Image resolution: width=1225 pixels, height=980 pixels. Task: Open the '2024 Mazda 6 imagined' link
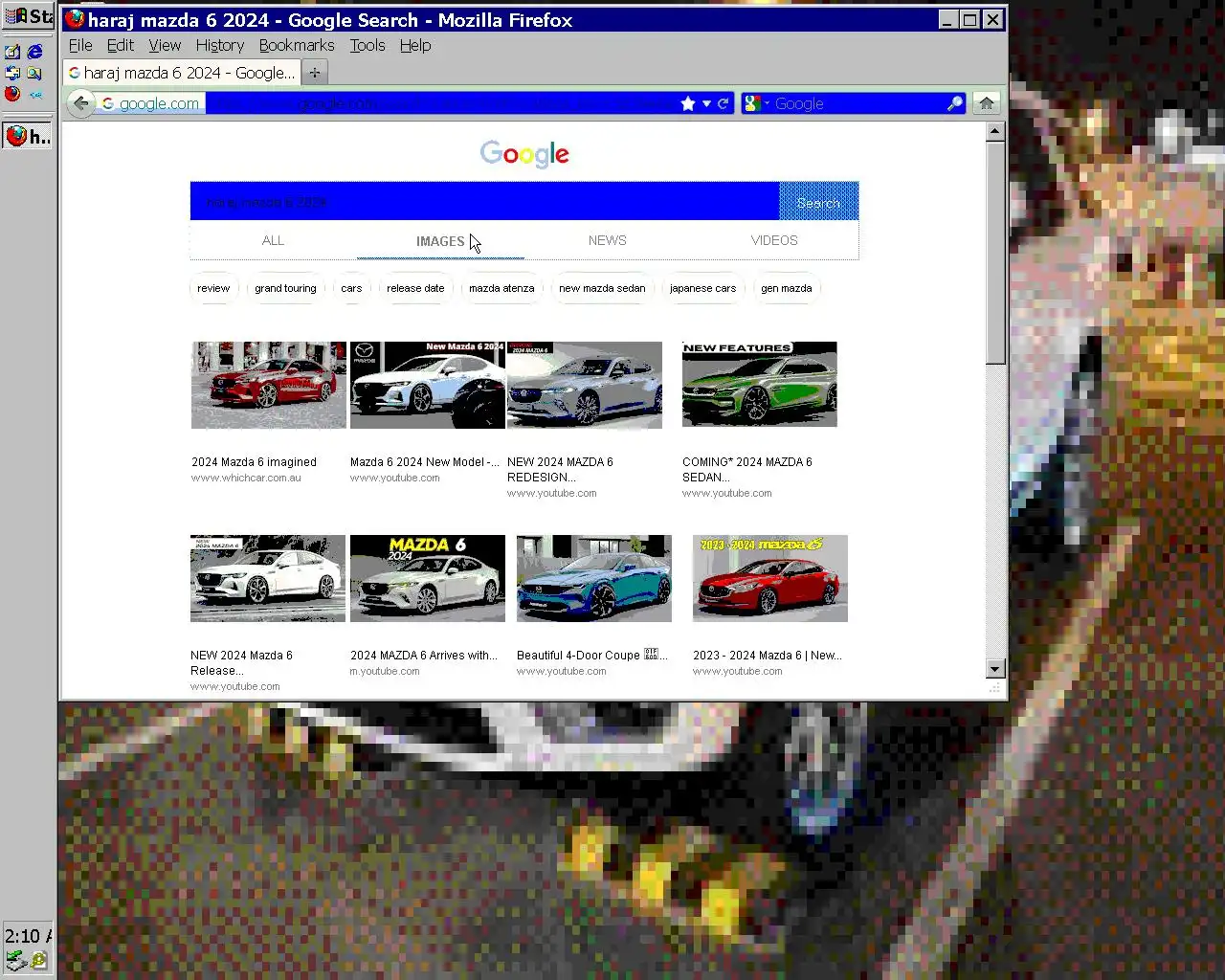coord(254,462)
